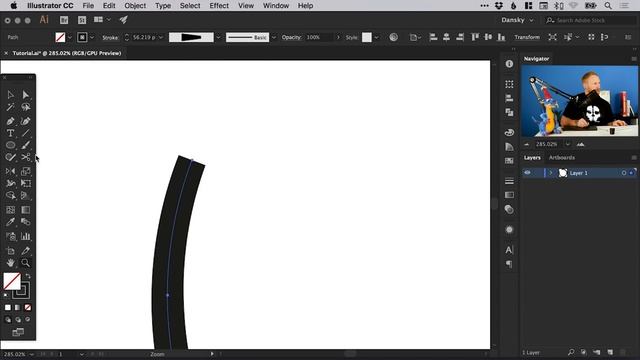
Task: Open Adobe Bridge from app bar
Action: (x=64, y=20)
